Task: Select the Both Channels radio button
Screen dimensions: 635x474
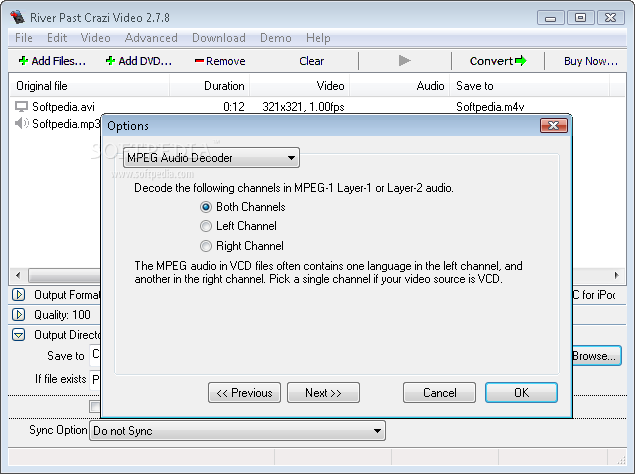Action: (206, 207)
